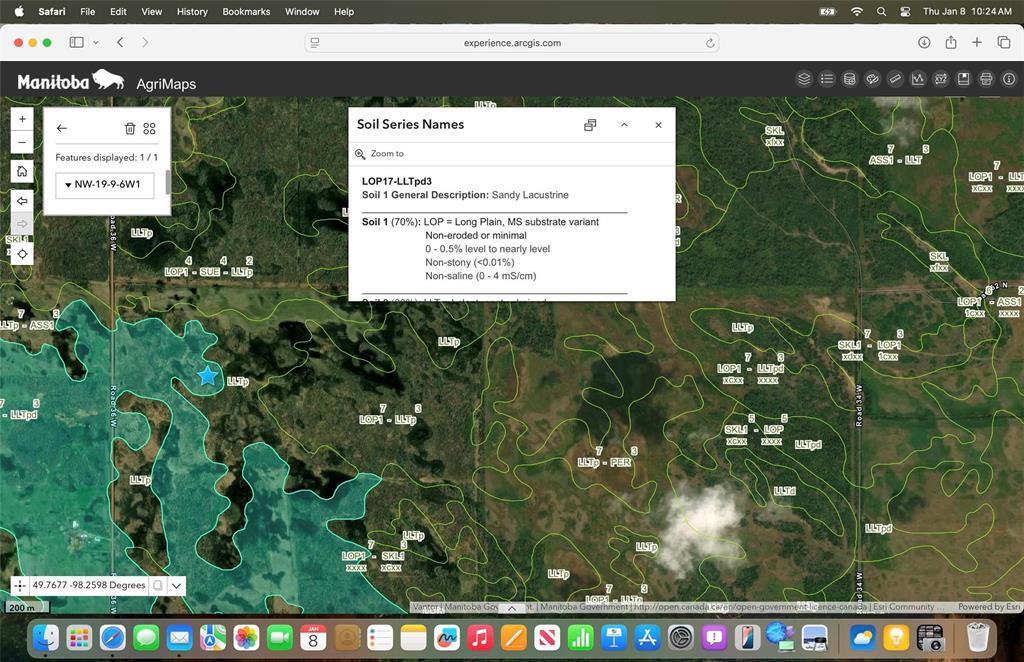Collapse the Soil Series Names popup
The height and width of the screenshot is (662, 1024).
(x=624, y=125)
